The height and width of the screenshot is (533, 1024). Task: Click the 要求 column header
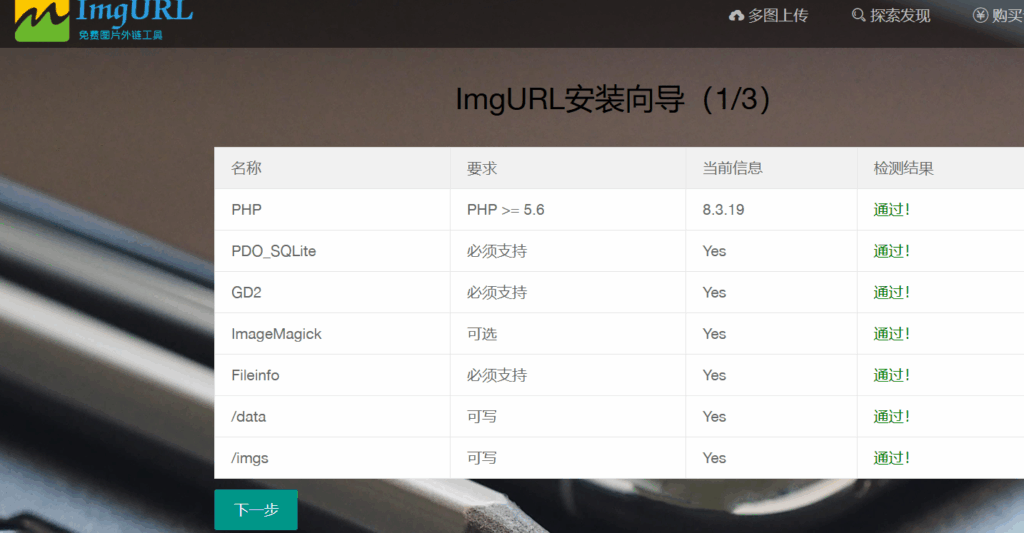[482, 168]
